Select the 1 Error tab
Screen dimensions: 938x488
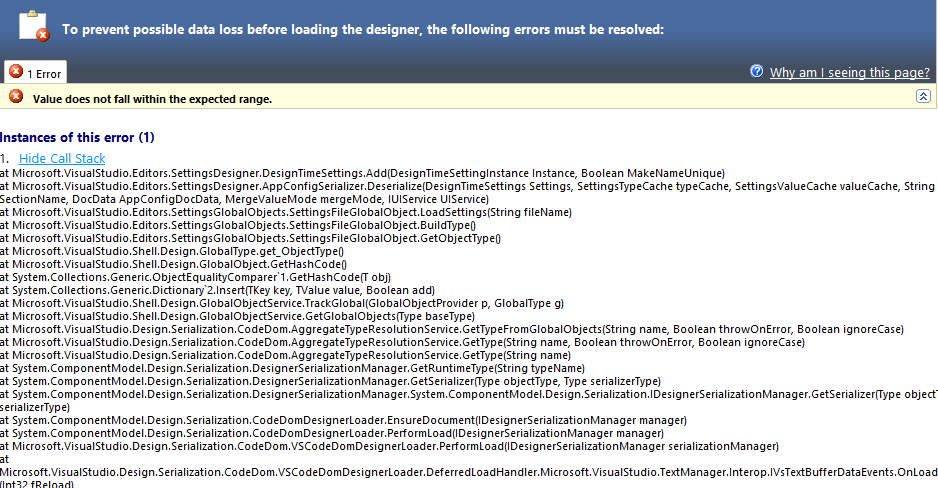35,72
